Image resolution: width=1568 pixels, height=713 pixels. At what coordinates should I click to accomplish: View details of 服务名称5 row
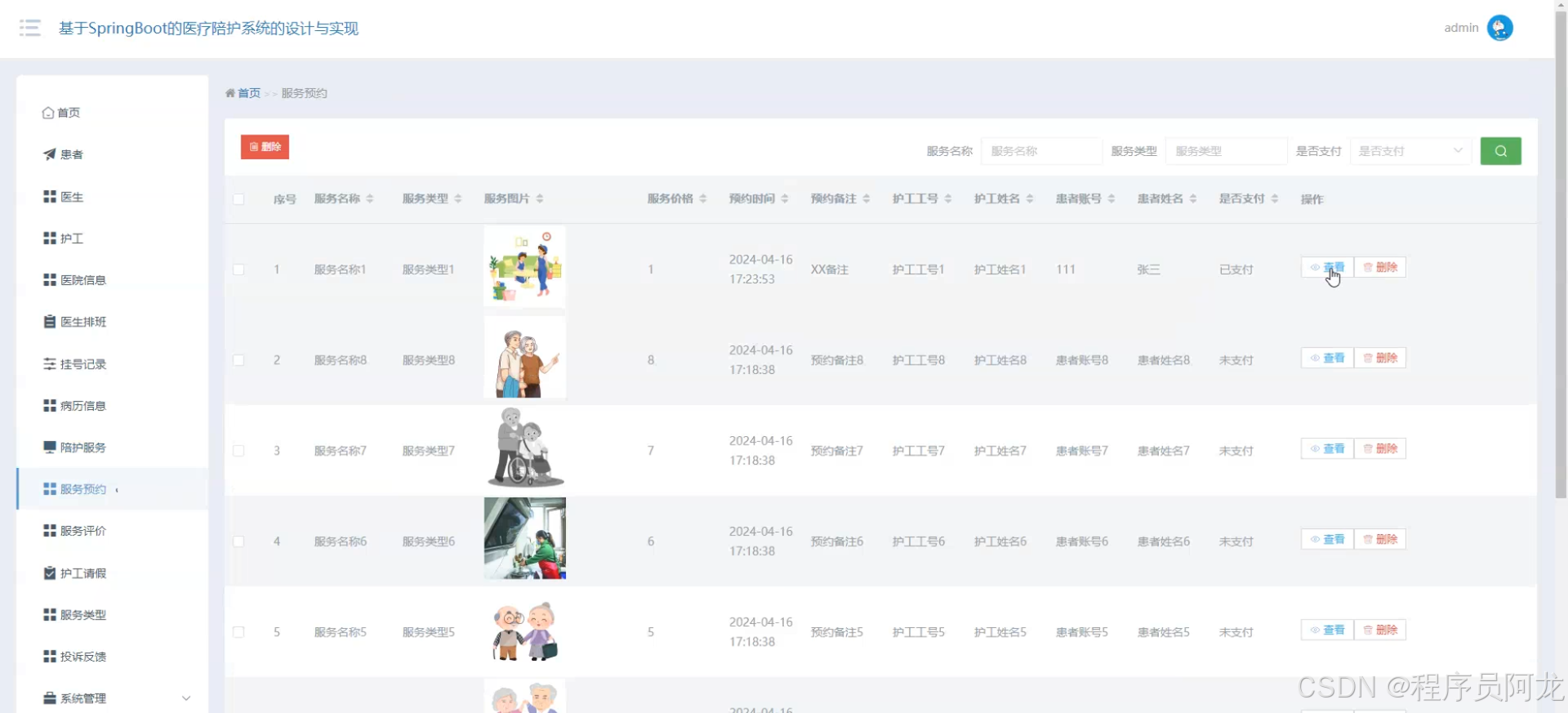click(1327, 630)
